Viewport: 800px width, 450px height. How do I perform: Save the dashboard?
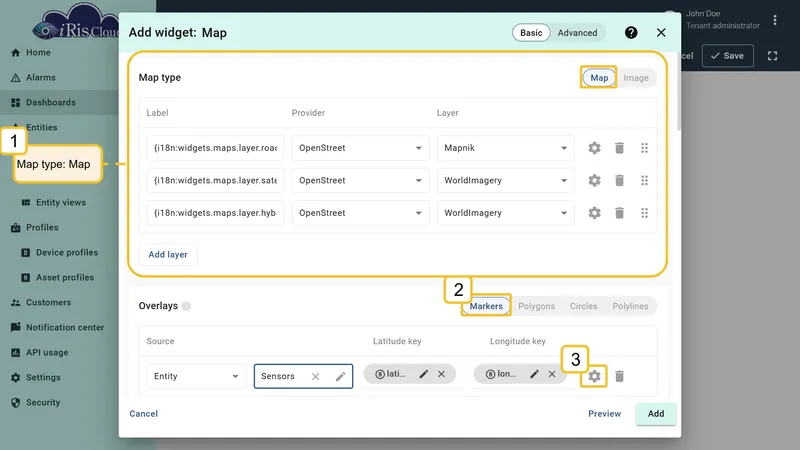point(728,56)
